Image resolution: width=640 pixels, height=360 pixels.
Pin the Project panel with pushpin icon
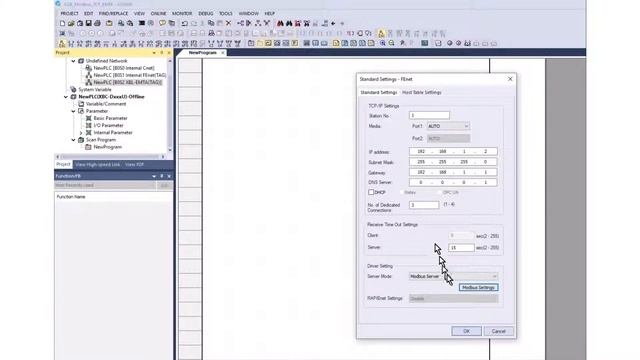click(x=162, y=53)
